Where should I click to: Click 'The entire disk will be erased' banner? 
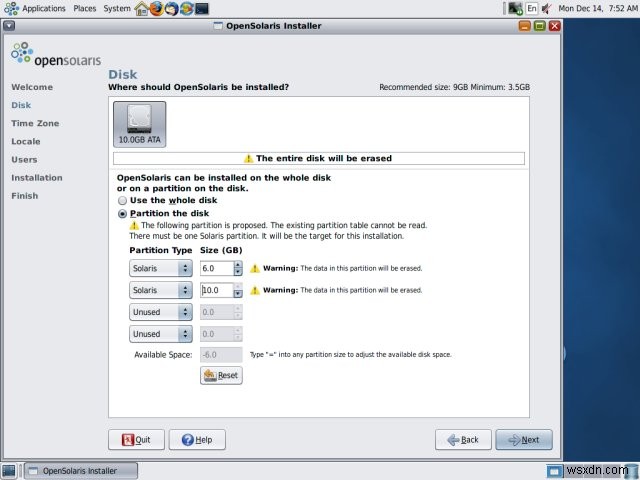[319, 158]
